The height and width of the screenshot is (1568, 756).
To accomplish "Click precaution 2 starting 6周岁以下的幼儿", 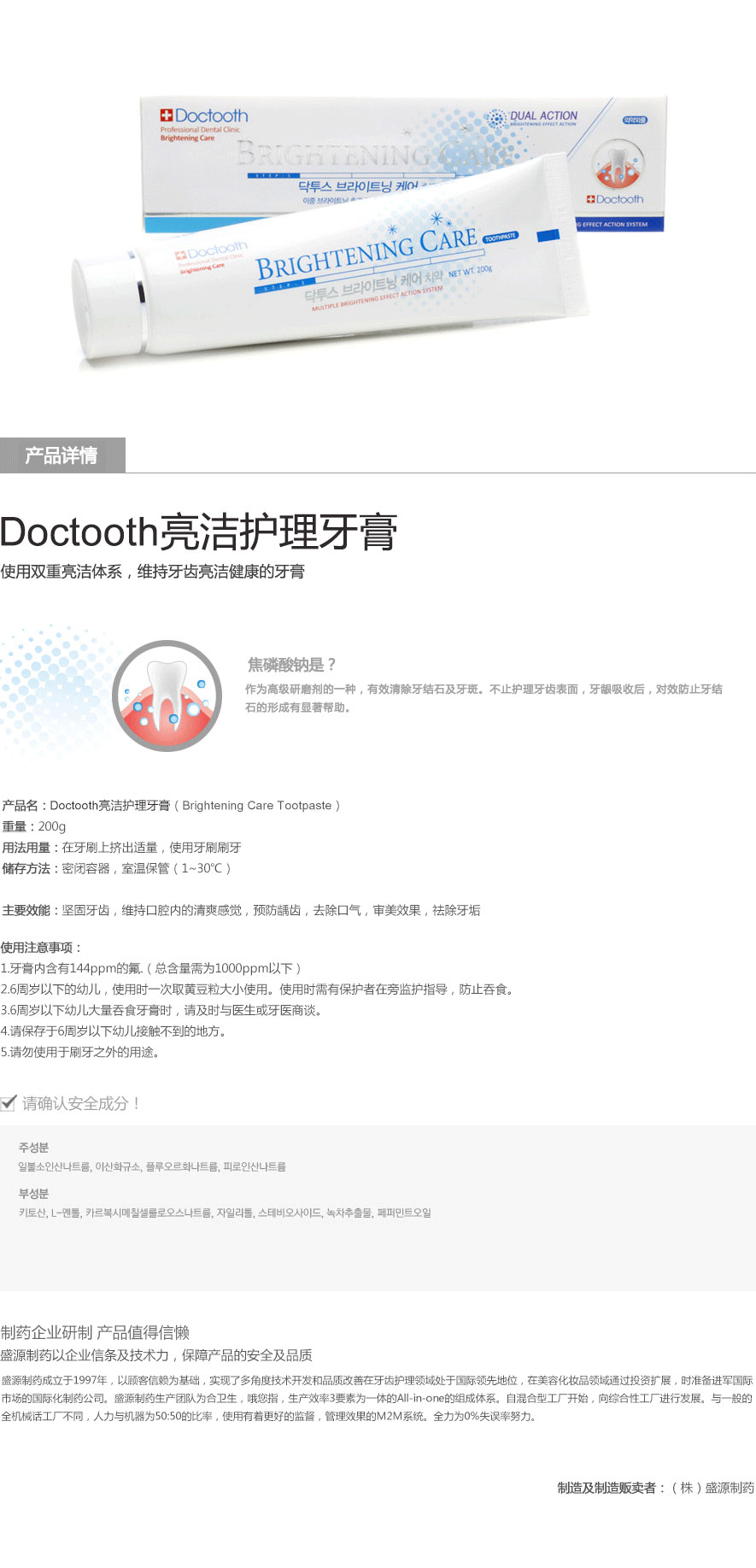I will click(259, 990).
